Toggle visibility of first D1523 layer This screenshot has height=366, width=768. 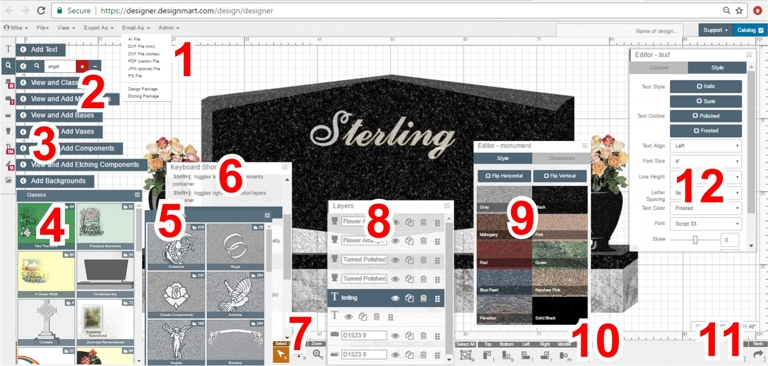point(395,336)
